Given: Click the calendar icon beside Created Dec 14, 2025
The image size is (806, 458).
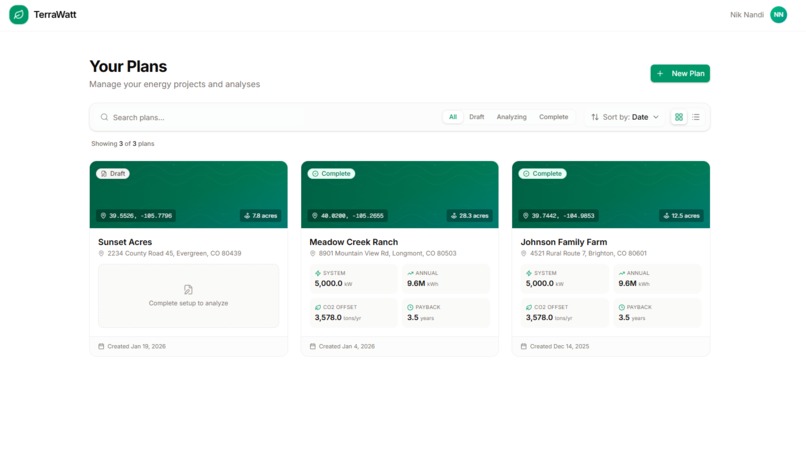Looking at the screenshot, I should 524,346.
